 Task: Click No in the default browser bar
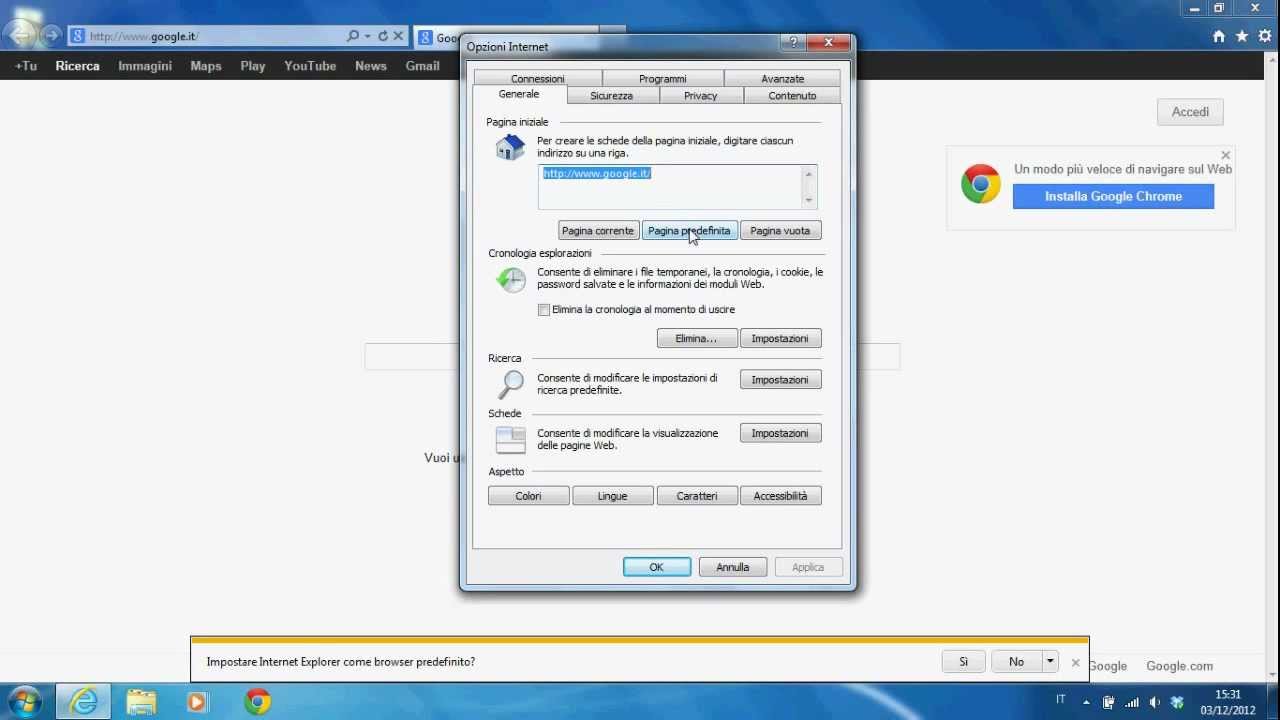pyautogui.click(x=1016, y=661)
